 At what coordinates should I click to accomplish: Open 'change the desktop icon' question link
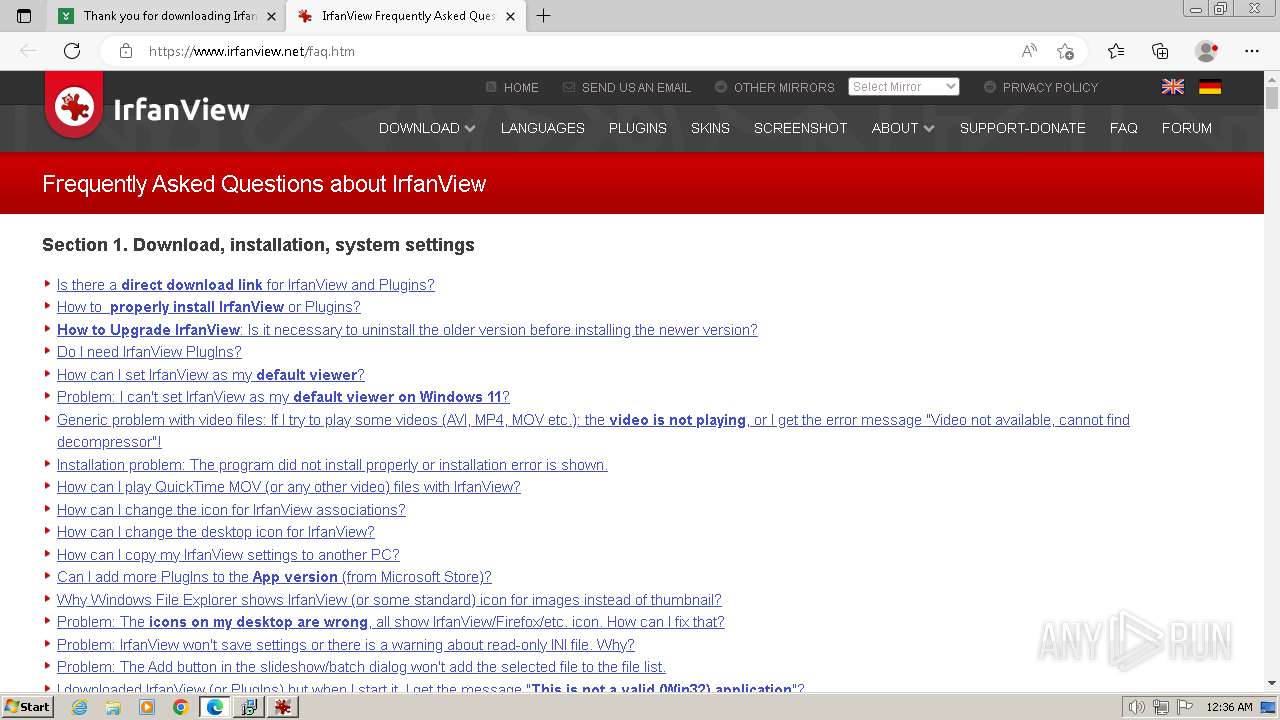click(215, 532)
